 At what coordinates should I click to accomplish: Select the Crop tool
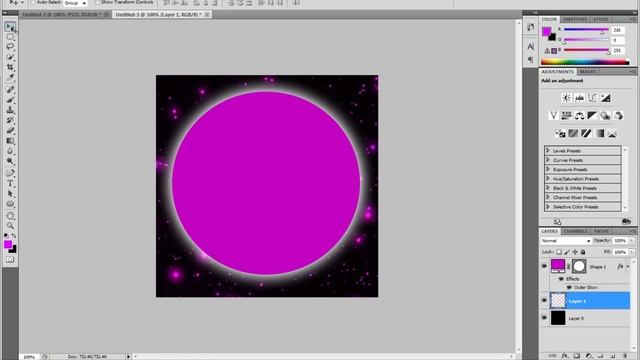coord(10,67)
